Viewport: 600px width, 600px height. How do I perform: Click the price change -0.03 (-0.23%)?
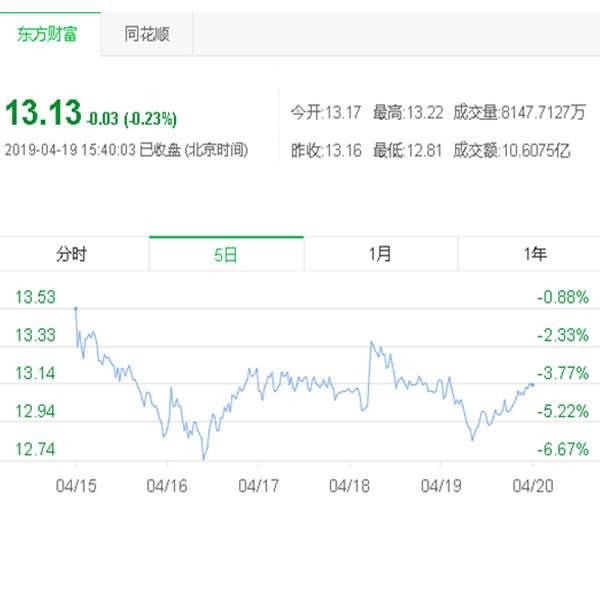(132, 119)
